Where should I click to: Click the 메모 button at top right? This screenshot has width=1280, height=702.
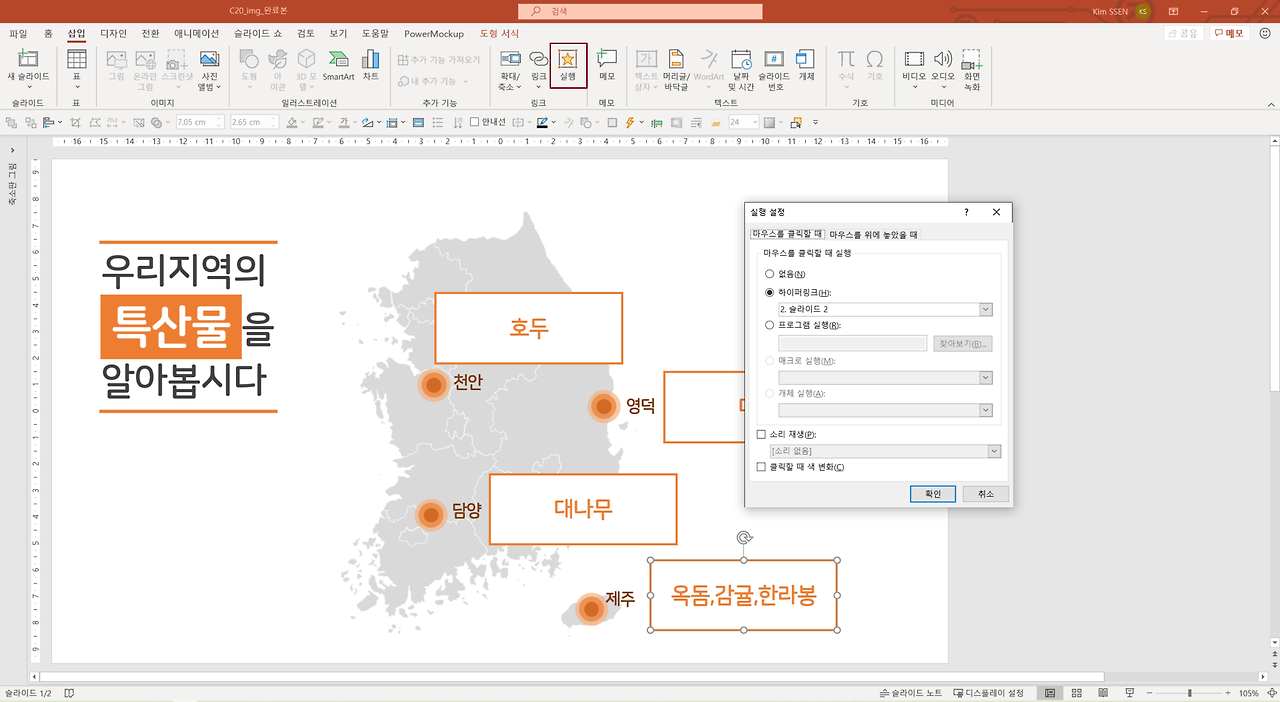point(1229,33)
